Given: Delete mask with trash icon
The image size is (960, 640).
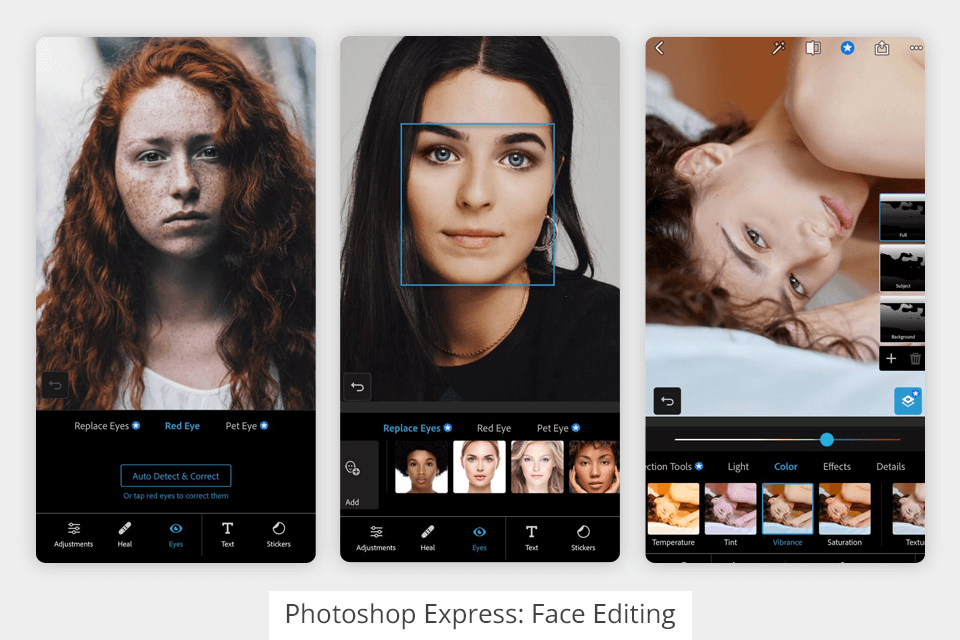Looking at the screenshot, I should [x=915, y=359].
